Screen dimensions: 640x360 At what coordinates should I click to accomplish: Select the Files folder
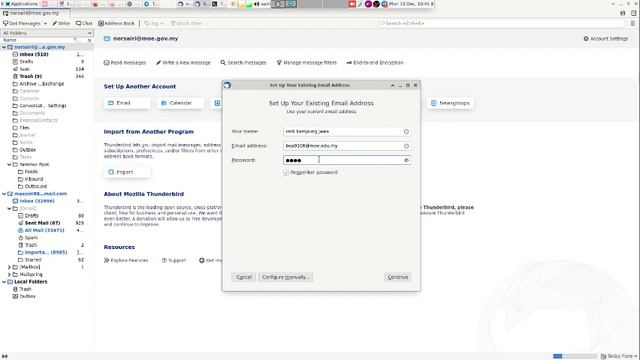[x=24, y=128]
